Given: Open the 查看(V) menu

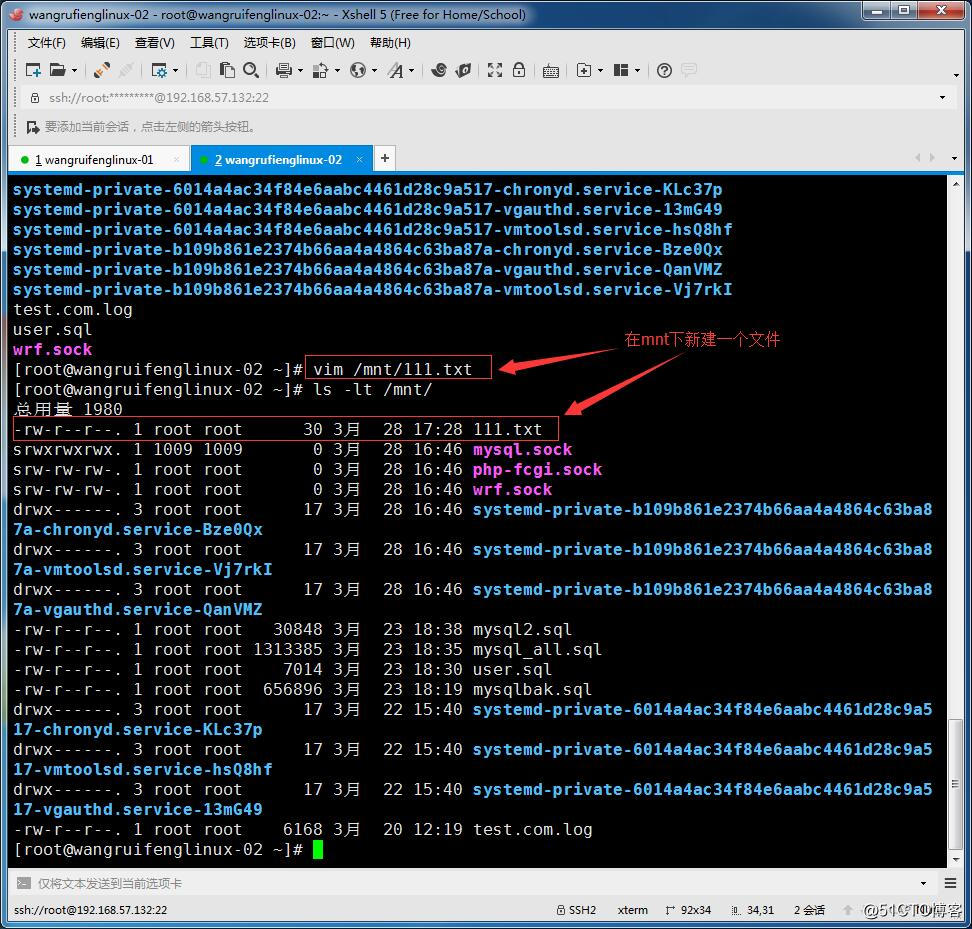Looking at the screenshot, I should click(154, 43).
